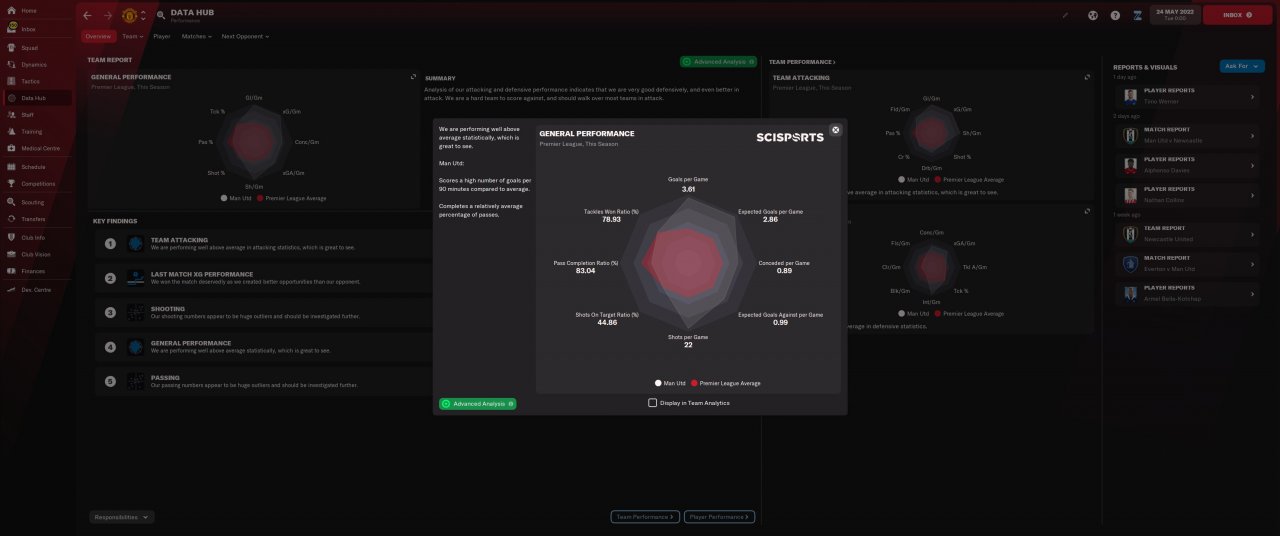Screen dimensions: 1280x536
Task: Click the Man Utd club badge
Action: pos(129,15)
